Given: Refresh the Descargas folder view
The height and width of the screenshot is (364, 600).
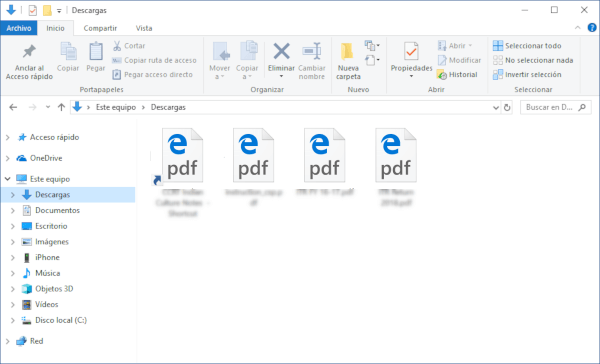Looking at the screenshot, I should coord(507,108).
